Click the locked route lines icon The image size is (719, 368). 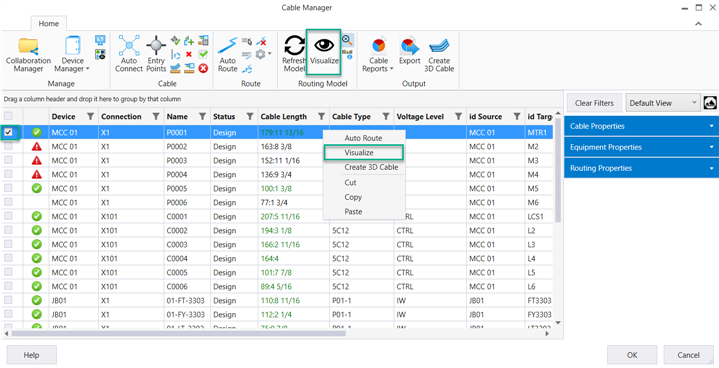(x=247, y=42)
